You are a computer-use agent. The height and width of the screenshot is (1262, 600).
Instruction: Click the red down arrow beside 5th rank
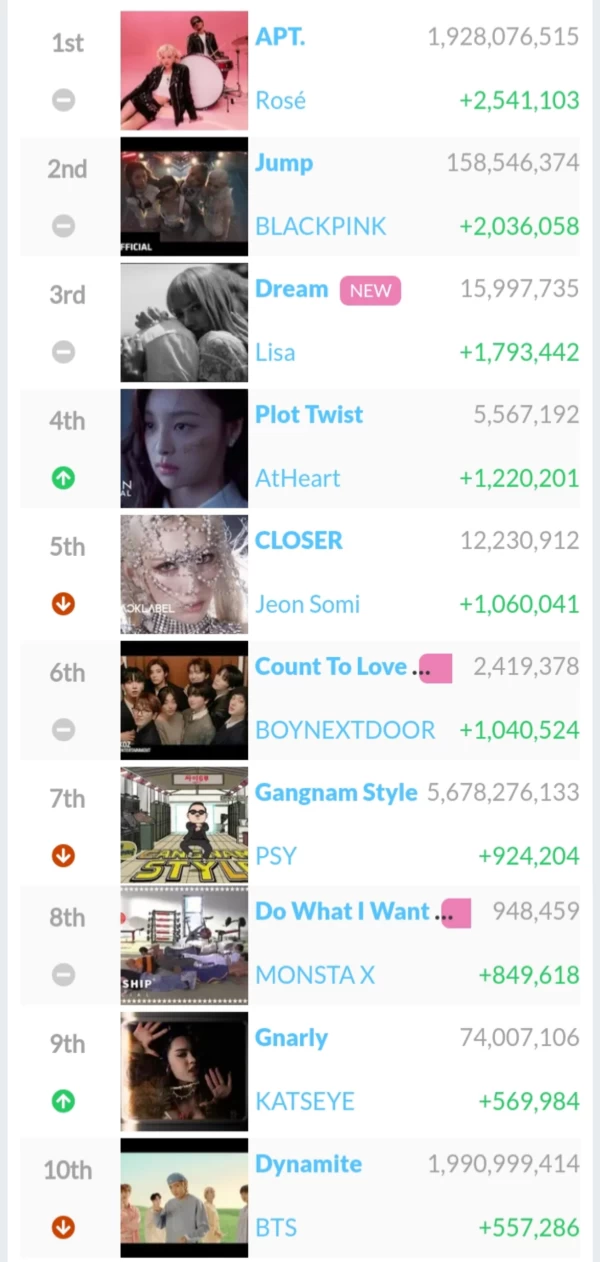click(x=63, y=604)
